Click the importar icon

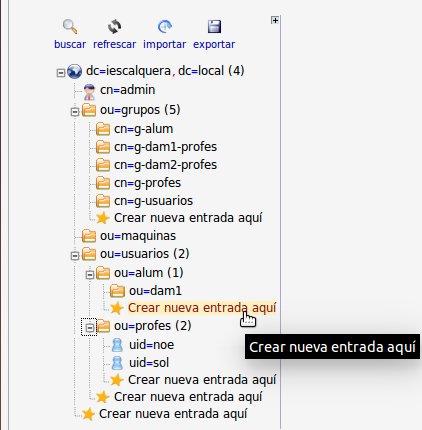pos(165,27)
